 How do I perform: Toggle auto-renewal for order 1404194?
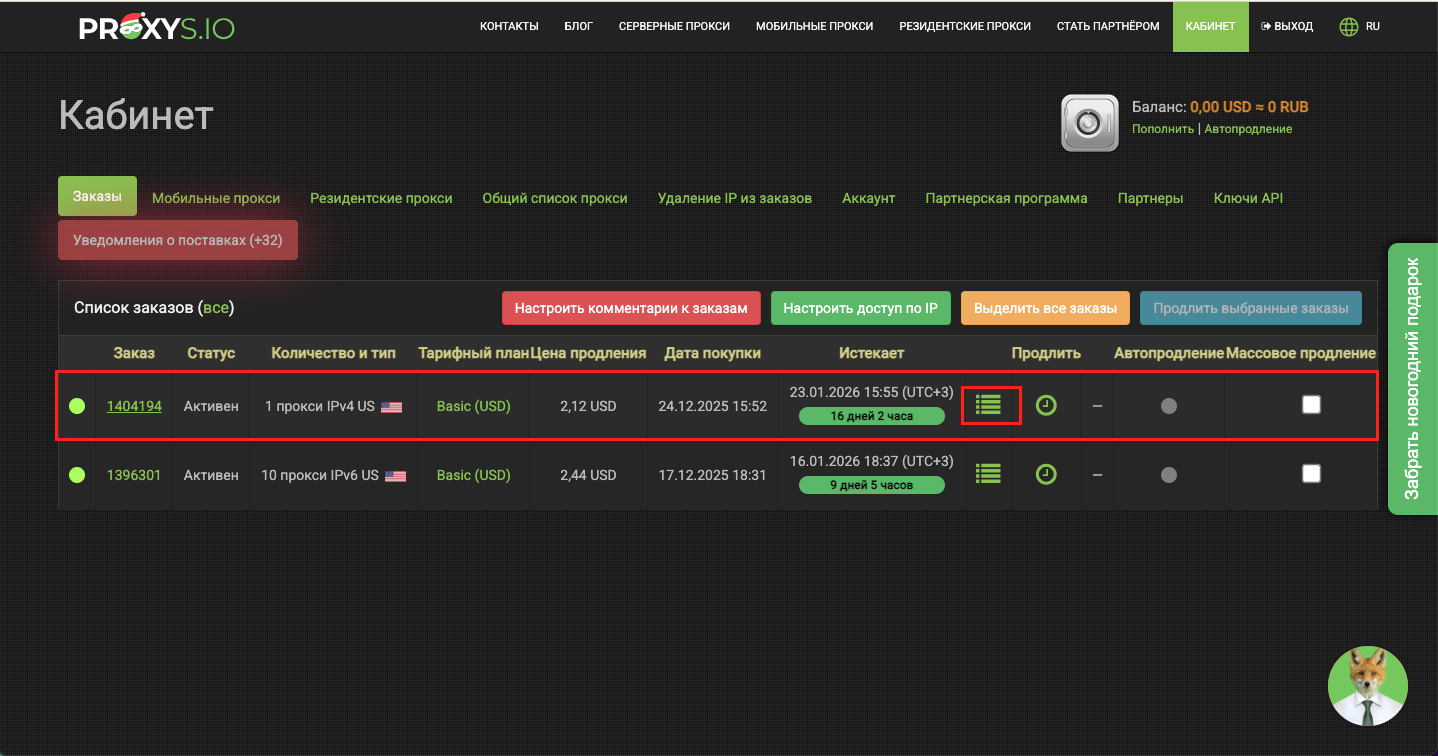(1168, 406)
